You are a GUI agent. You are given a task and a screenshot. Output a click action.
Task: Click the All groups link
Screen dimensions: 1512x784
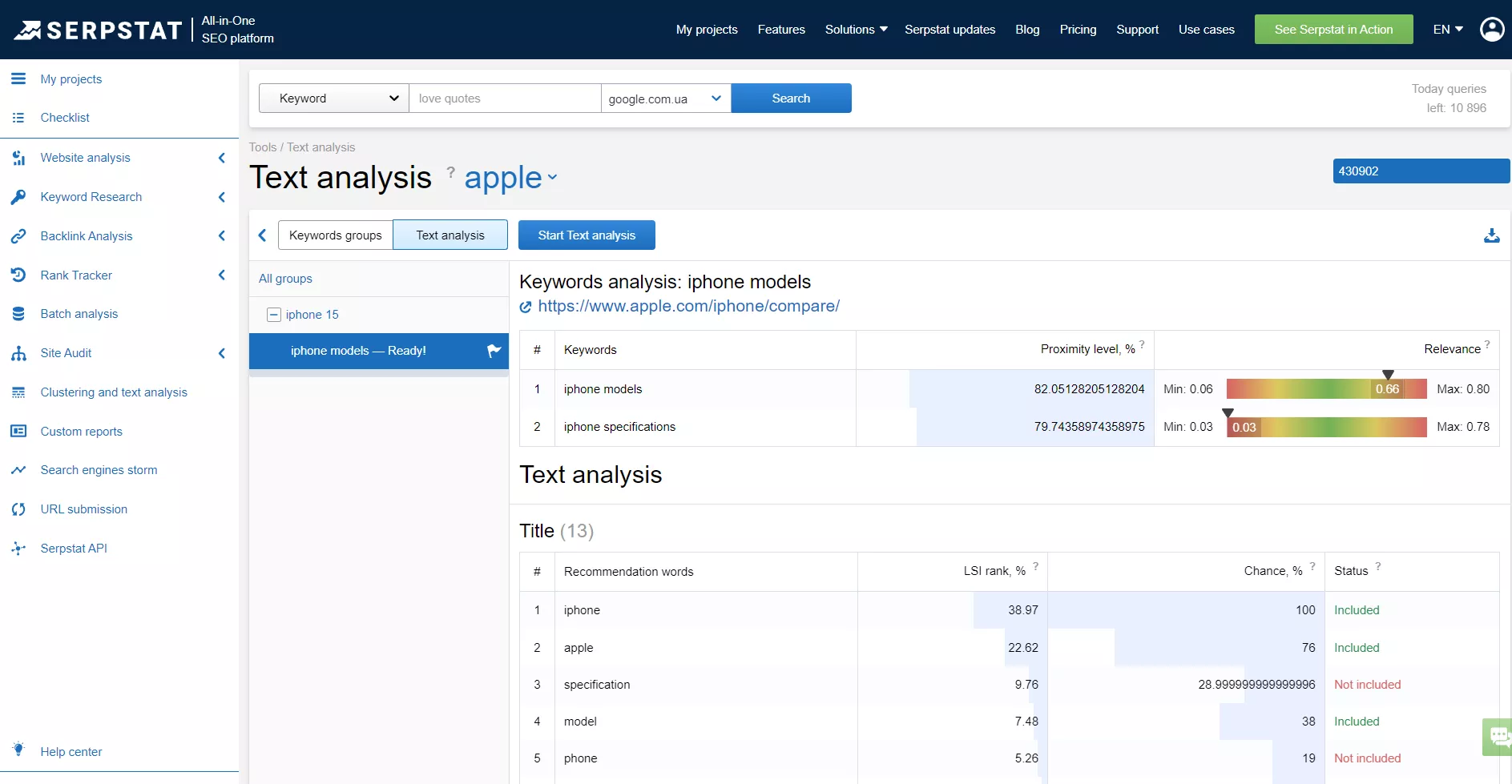tap(285, 279)
